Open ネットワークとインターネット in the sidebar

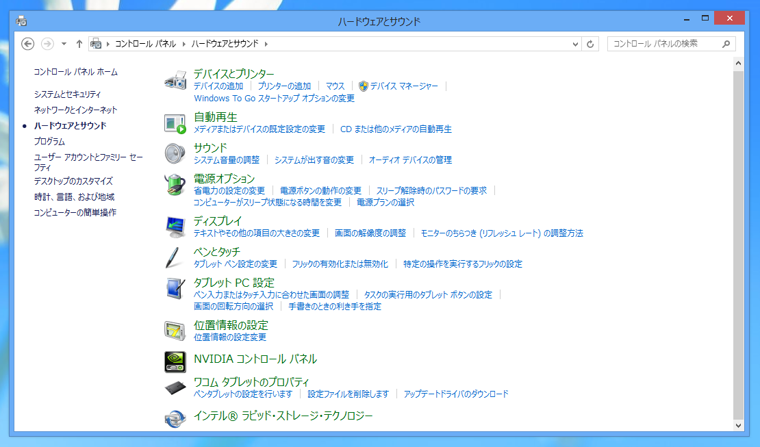pyautogui.click(x=76, y=110)
